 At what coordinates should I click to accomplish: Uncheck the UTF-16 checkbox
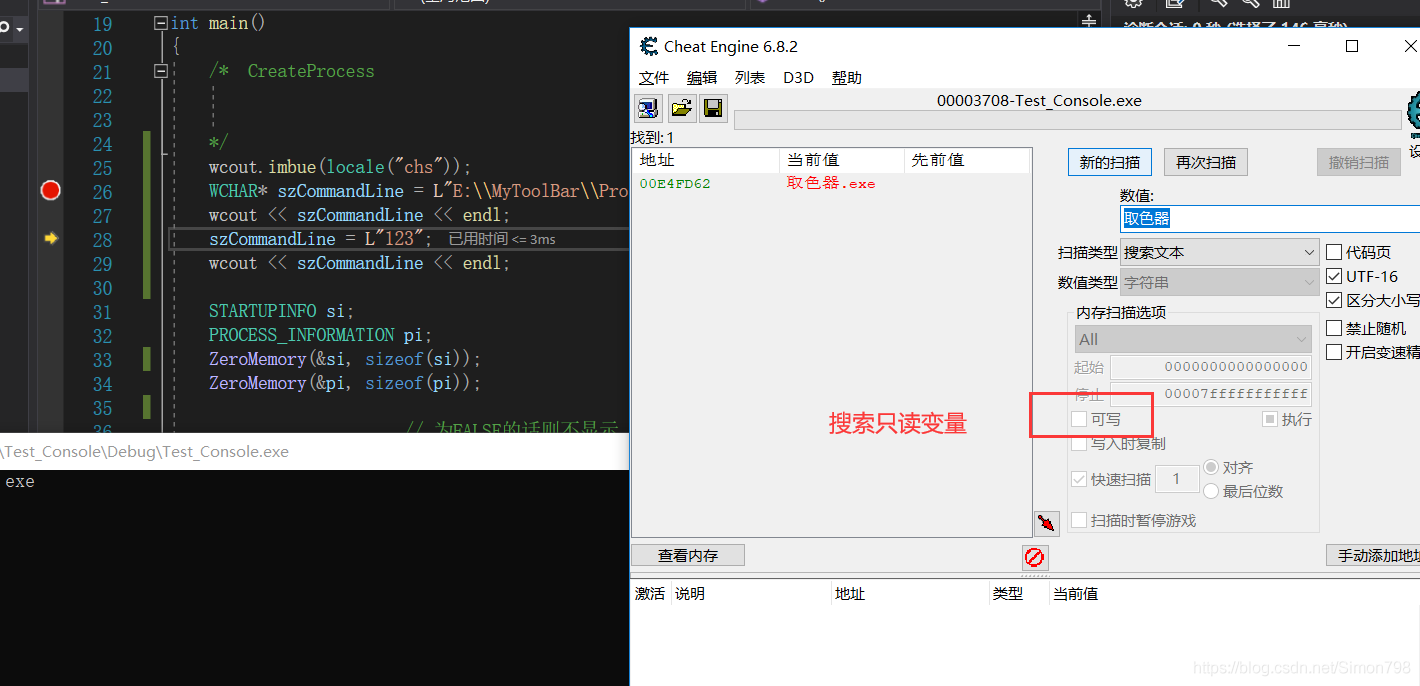point(1335,275)
